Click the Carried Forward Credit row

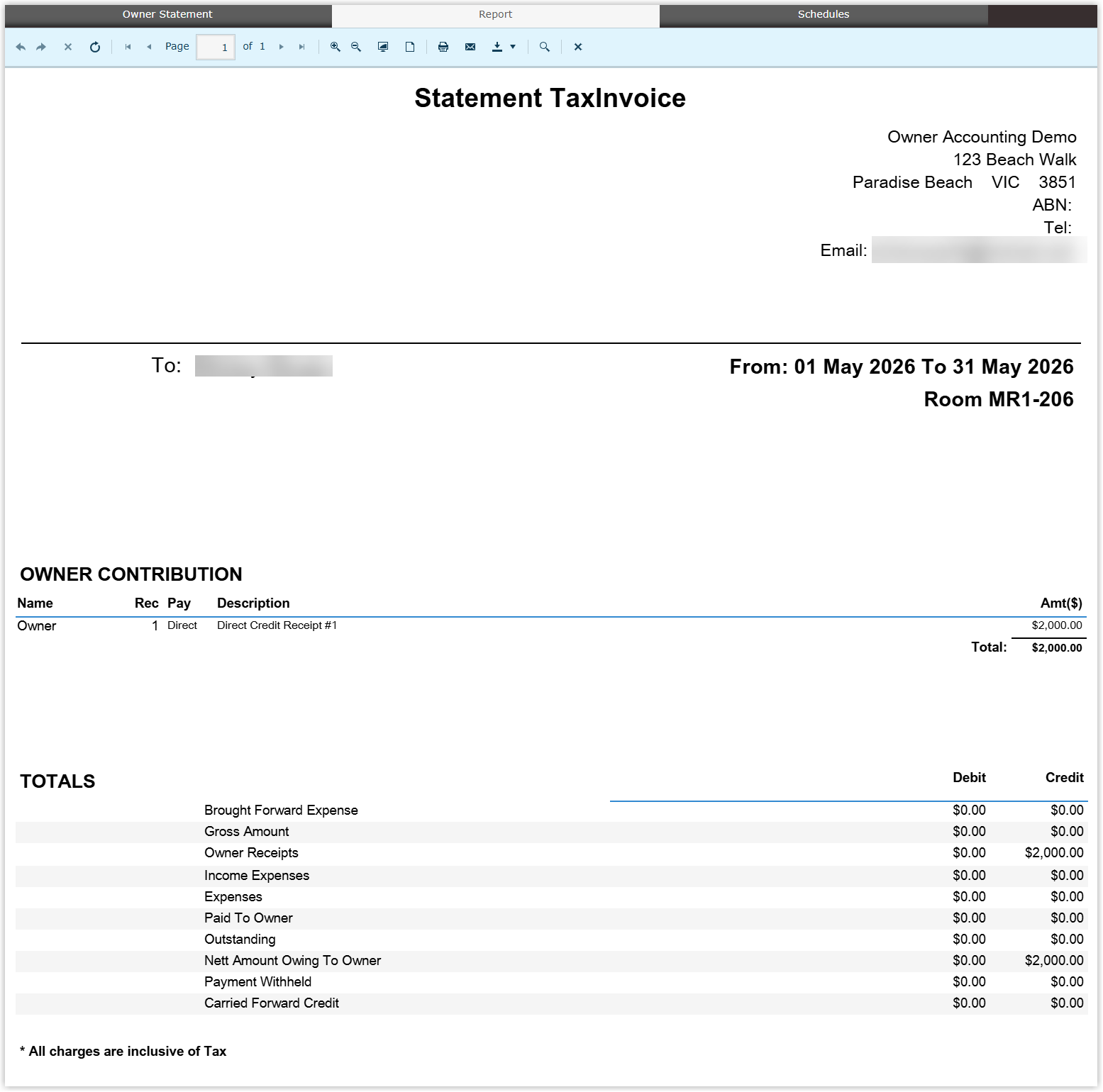[552, 1003]
